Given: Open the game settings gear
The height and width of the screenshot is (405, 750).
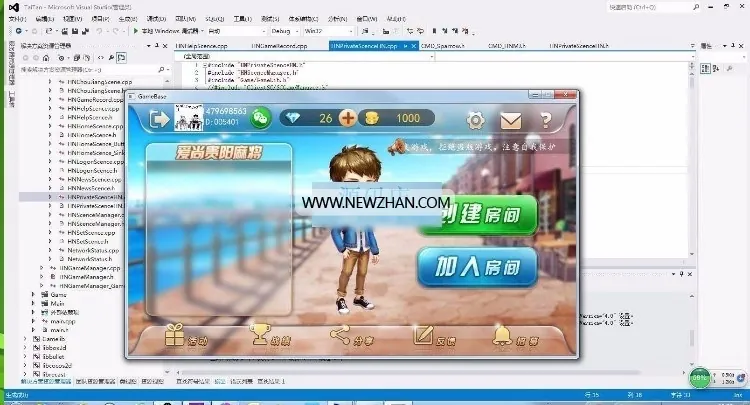Looking at the screenshot, I should coord(475,120).
